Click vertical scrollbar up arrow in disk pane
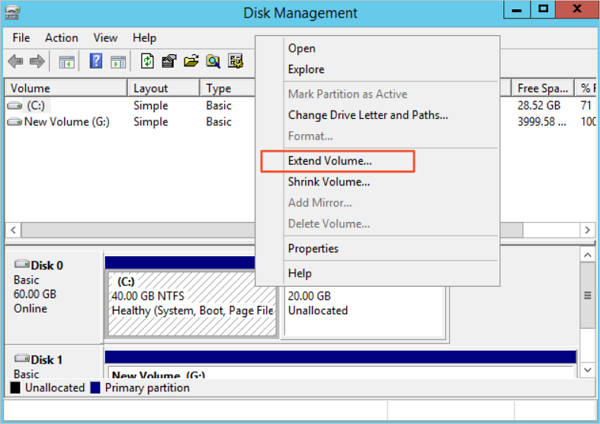 pos(588,255)
